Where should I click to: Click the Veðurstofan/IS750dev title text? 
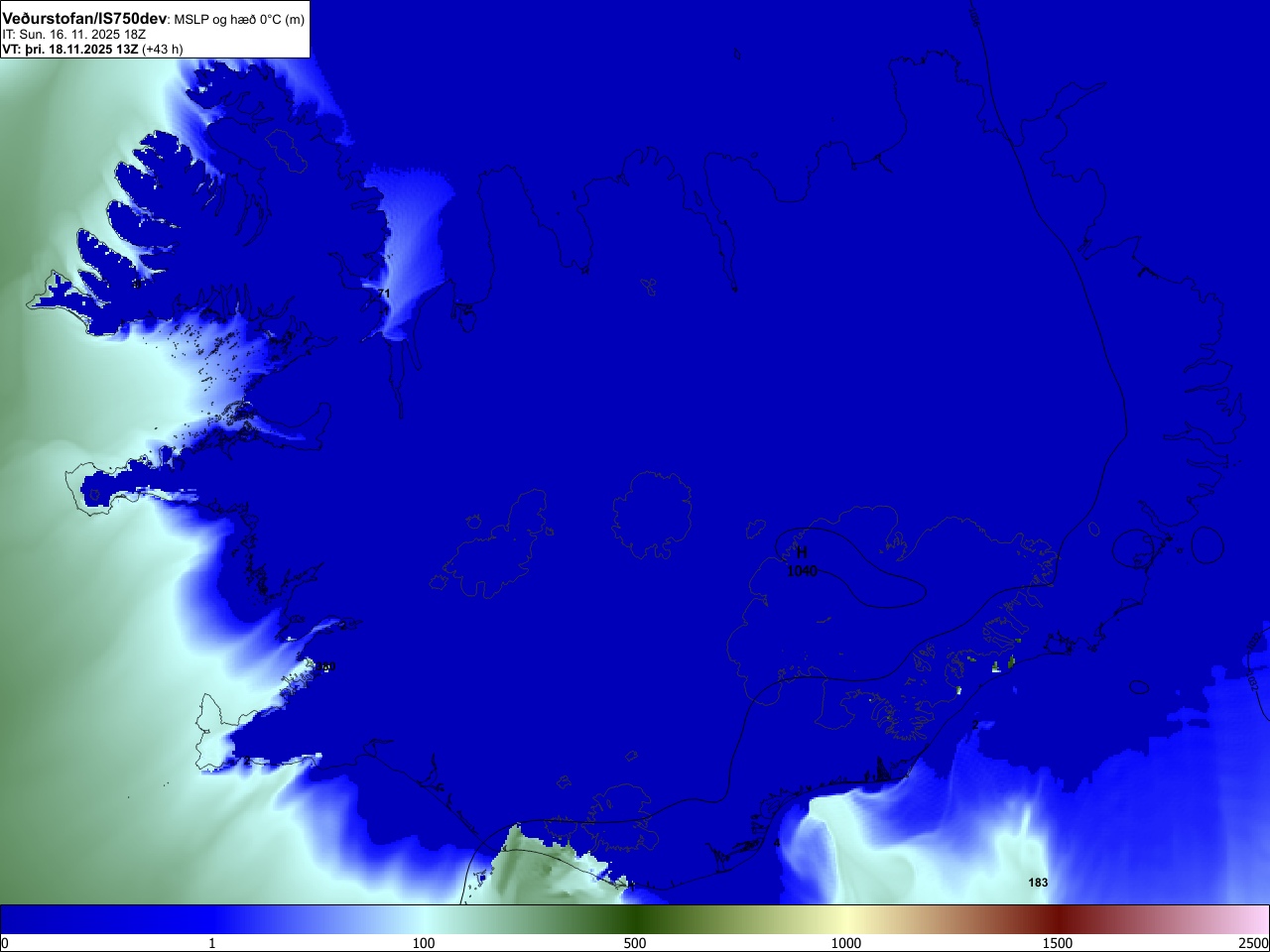click(x=84, y=19)
